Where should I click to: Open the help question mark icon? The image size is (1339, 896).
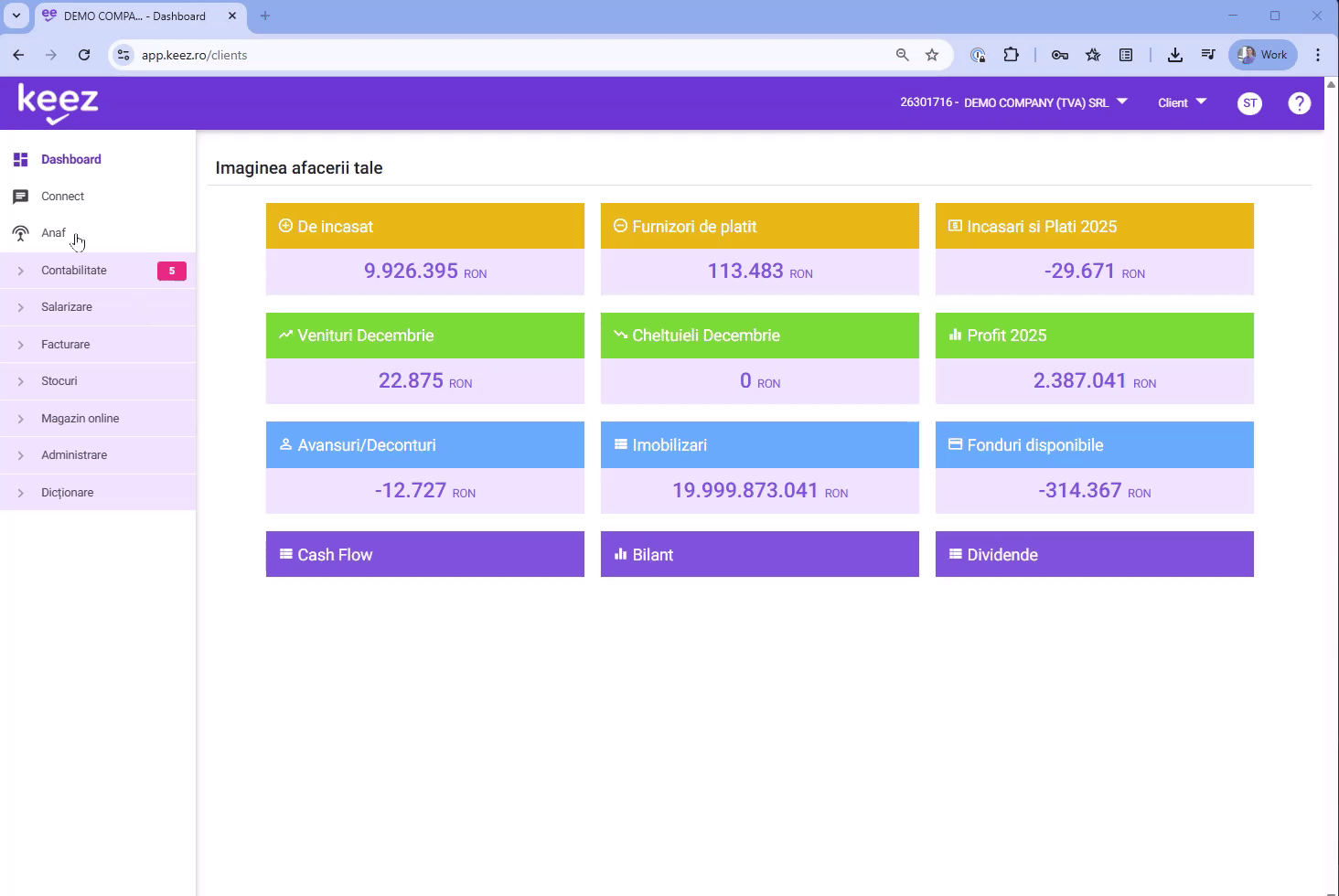pos(1299,103)
